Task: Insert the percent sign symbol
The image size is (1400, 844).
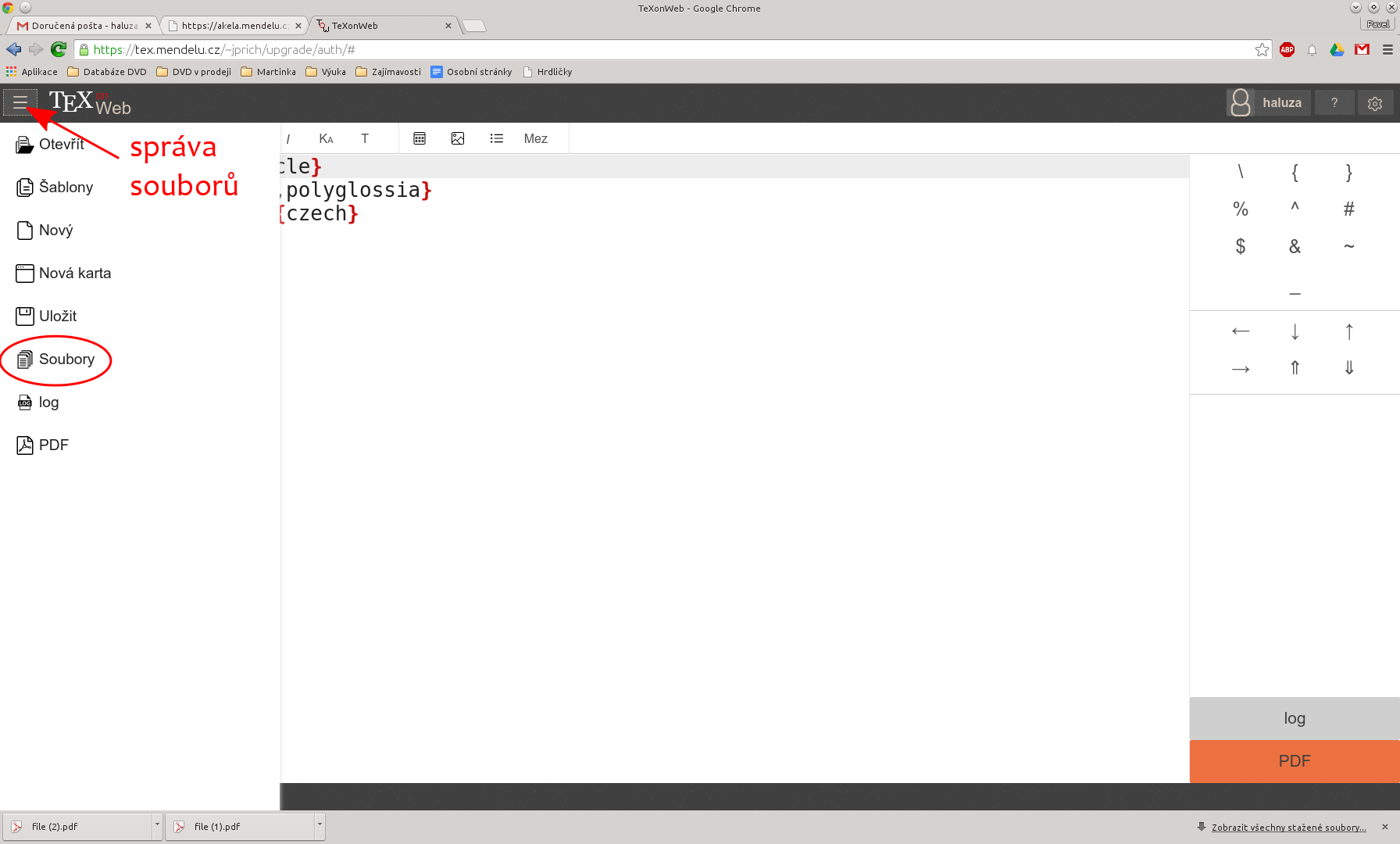Action: [1241, 209]
